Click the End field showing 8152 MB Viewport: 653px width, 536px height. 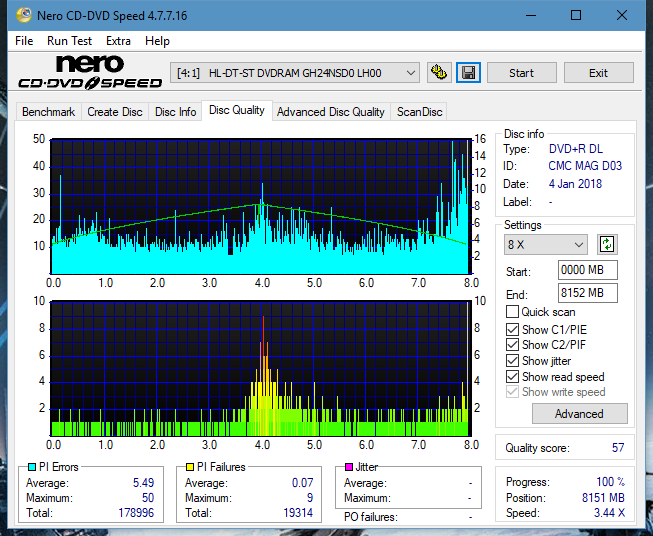click(x=588, y=293)
